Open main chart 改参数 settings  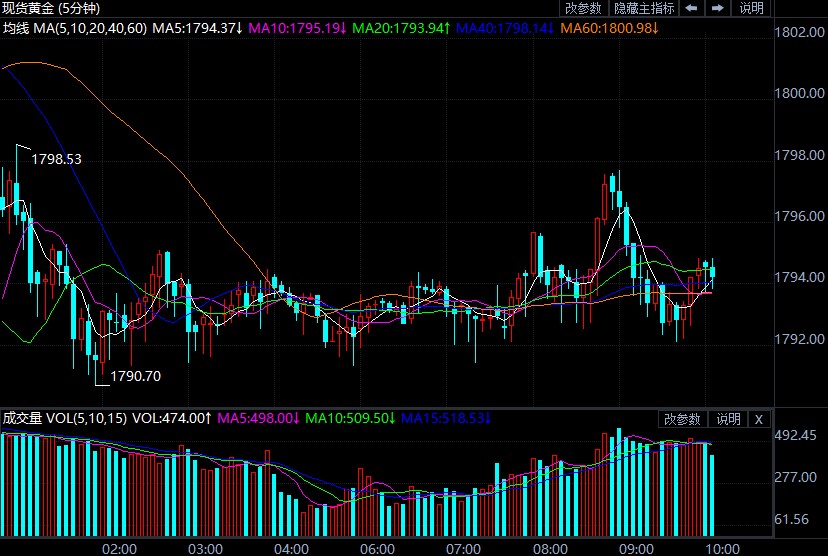coord(583,8)
